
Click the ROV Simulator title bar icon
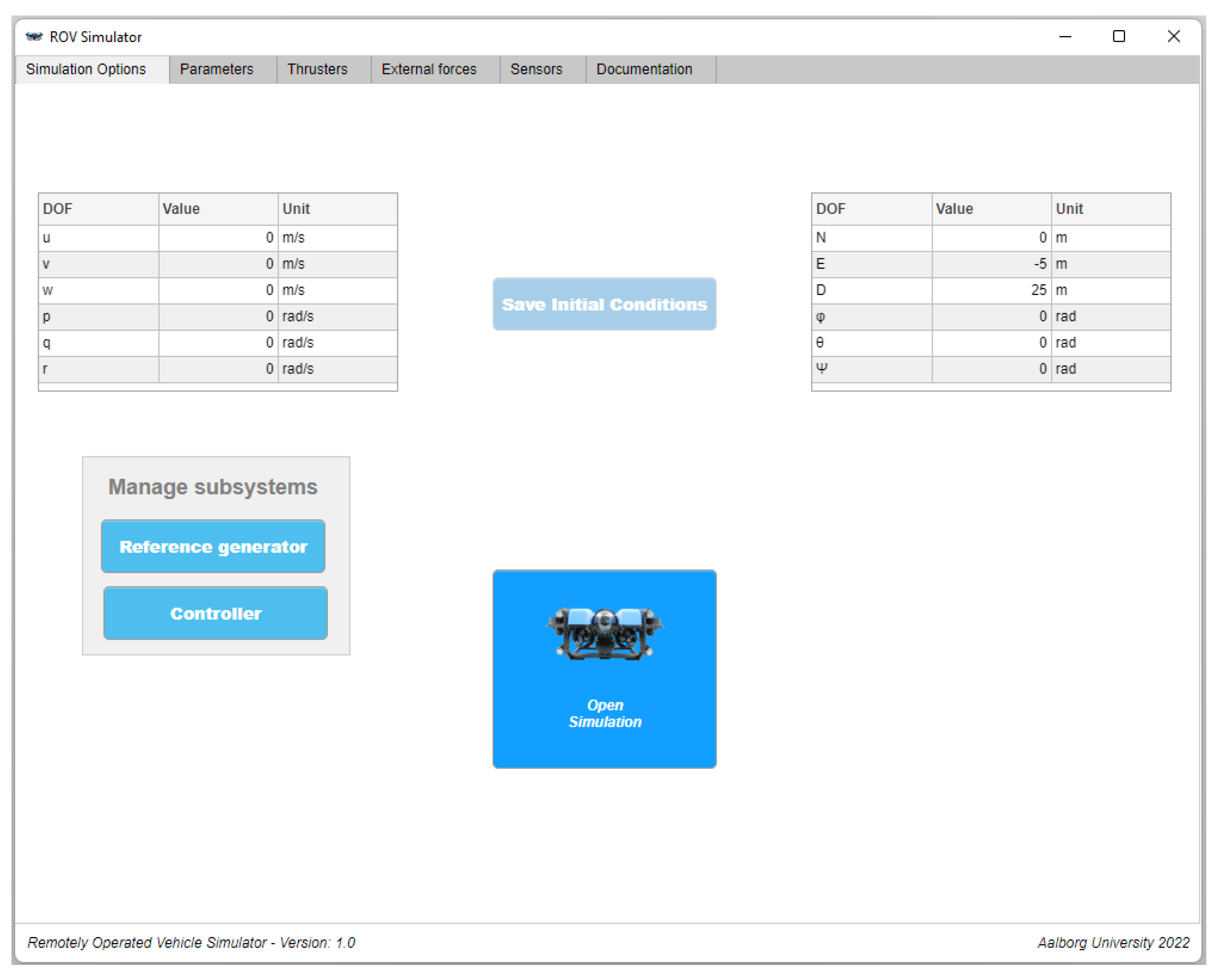point(34,37)
